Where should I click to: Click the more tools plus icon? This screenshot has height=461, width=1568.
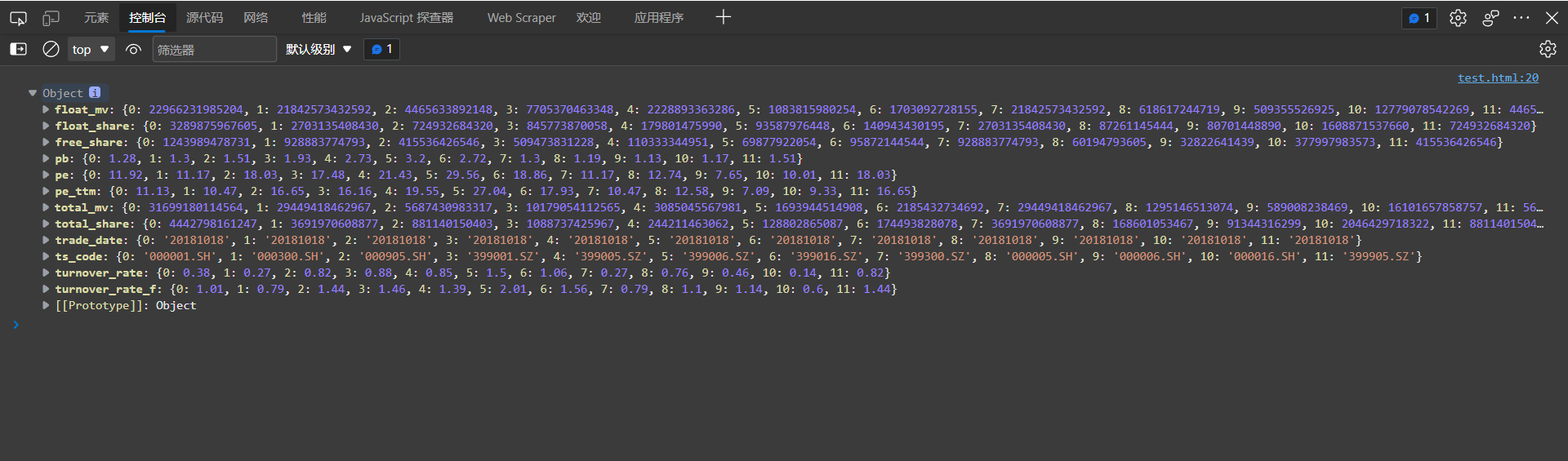coord(723,17)
